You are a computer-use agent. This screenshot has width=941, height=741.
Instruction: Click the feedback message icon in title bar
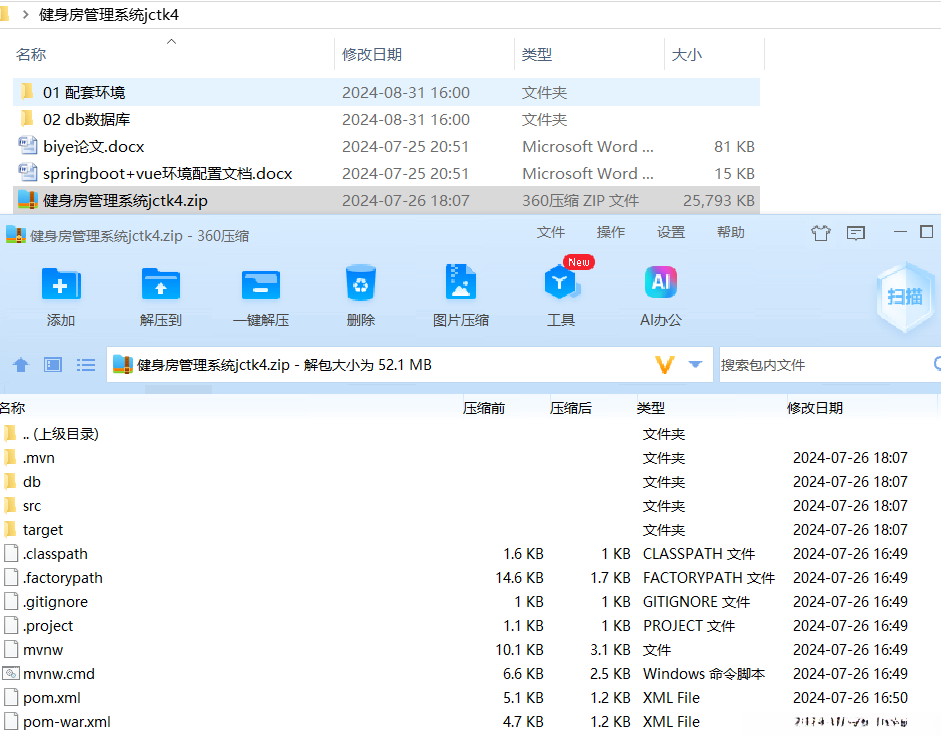click(856, 233)
